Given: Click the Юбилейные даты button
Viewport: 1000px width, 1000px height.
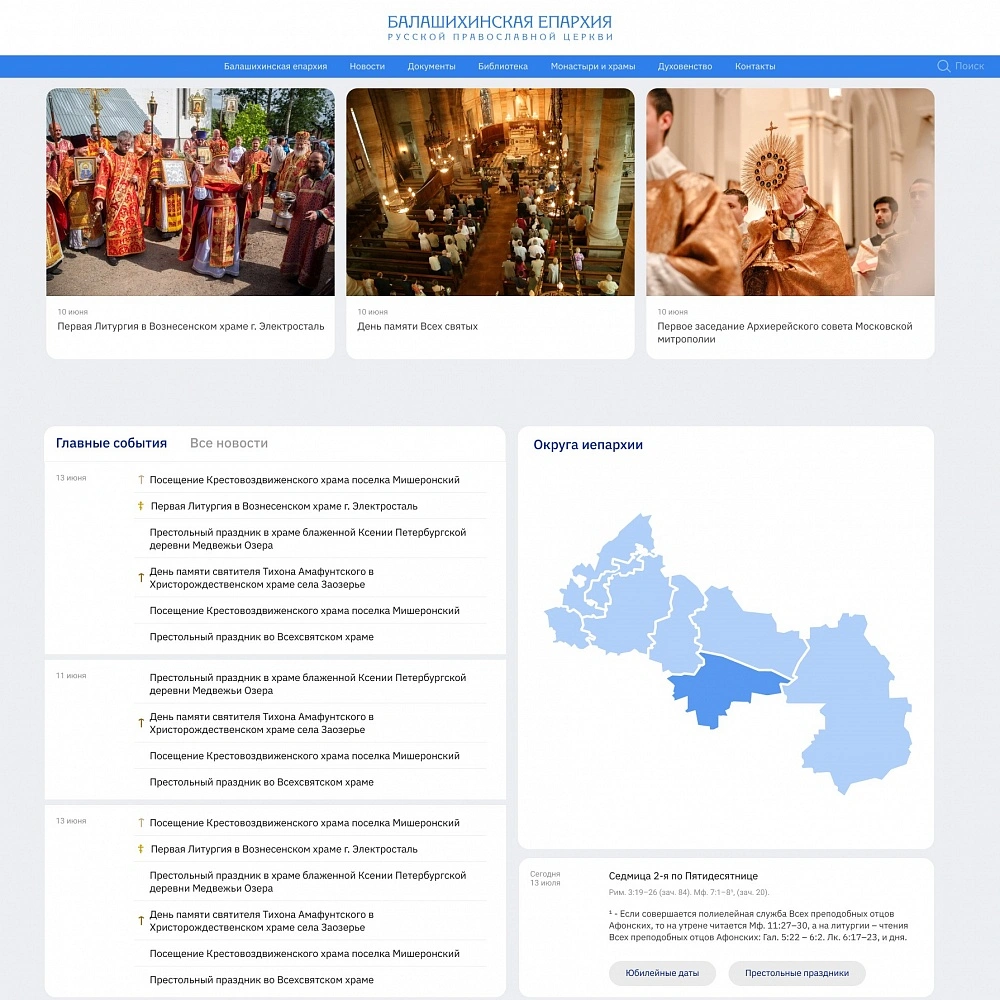Looking at the screenshot, I should [x=662, y=973].
